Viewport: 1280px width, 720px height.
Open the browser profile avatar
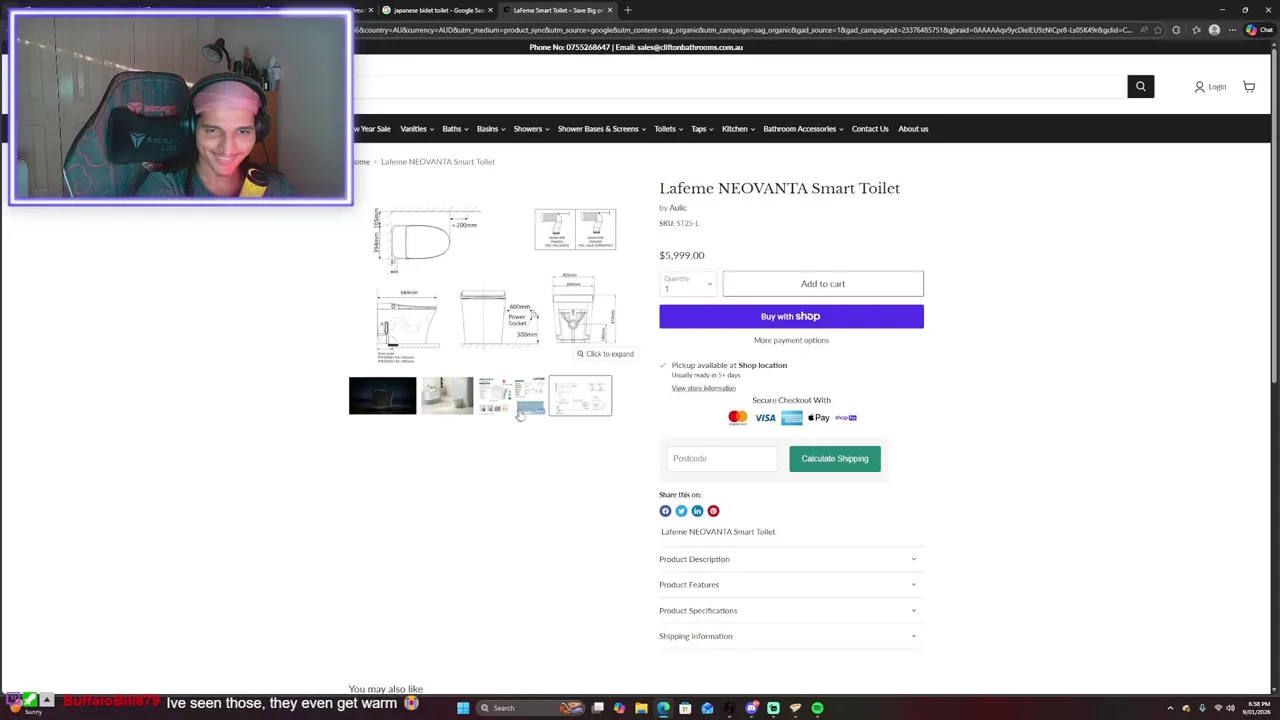[1214, 30]
